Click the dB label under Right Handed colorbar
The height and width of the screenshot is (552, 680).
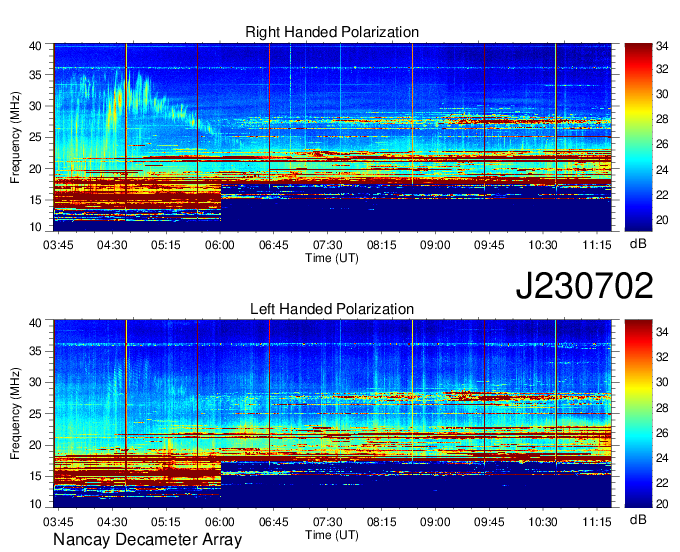(x=638, y=243)
